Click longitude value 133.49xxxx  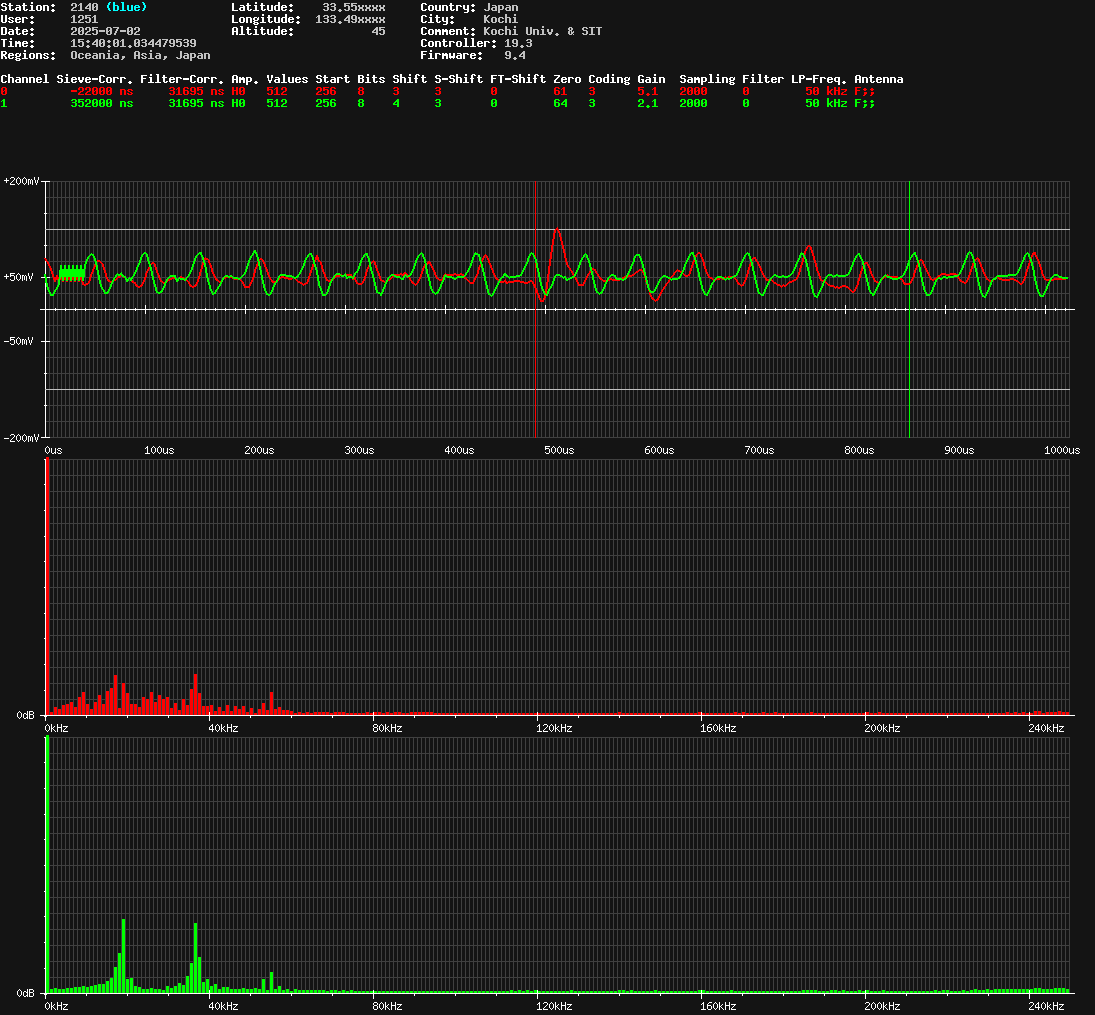pyautogui.click(x=350, y=19)
